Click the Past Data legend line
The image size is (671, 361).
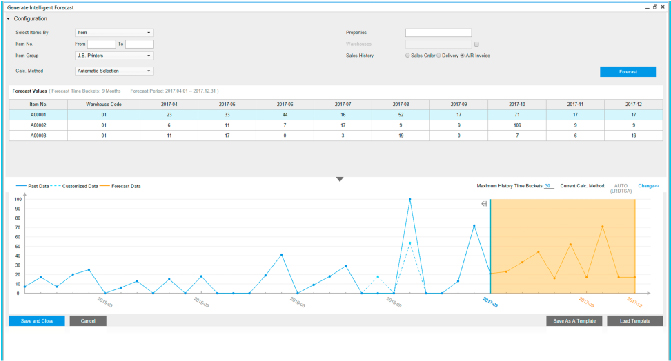[x=21, y=186]
